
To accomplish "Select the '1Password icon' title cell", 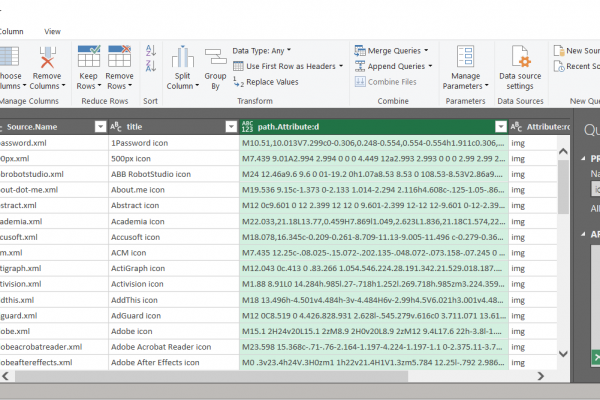I will click(x=174, y=143).
